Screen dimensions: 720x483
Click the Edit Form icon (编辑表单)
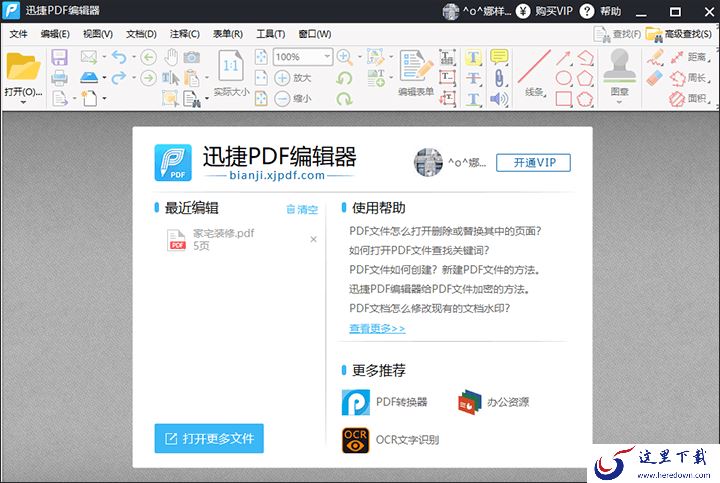[x=416, y=73]
